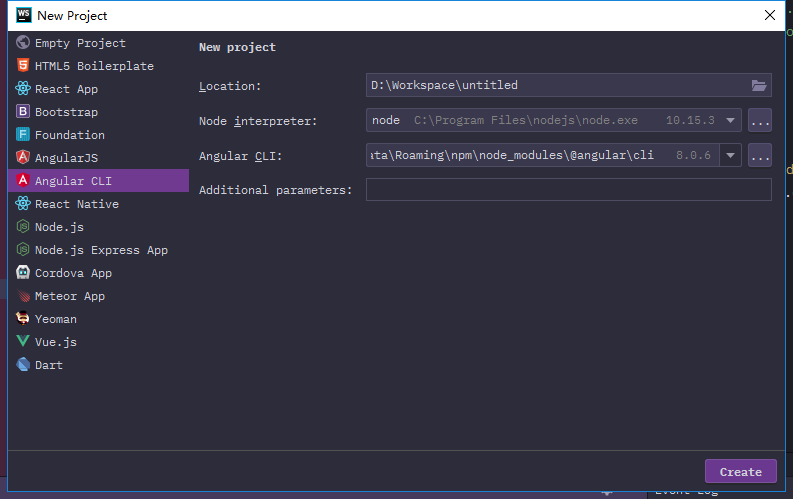Choose Meteor App template

(x=99, y=296)
